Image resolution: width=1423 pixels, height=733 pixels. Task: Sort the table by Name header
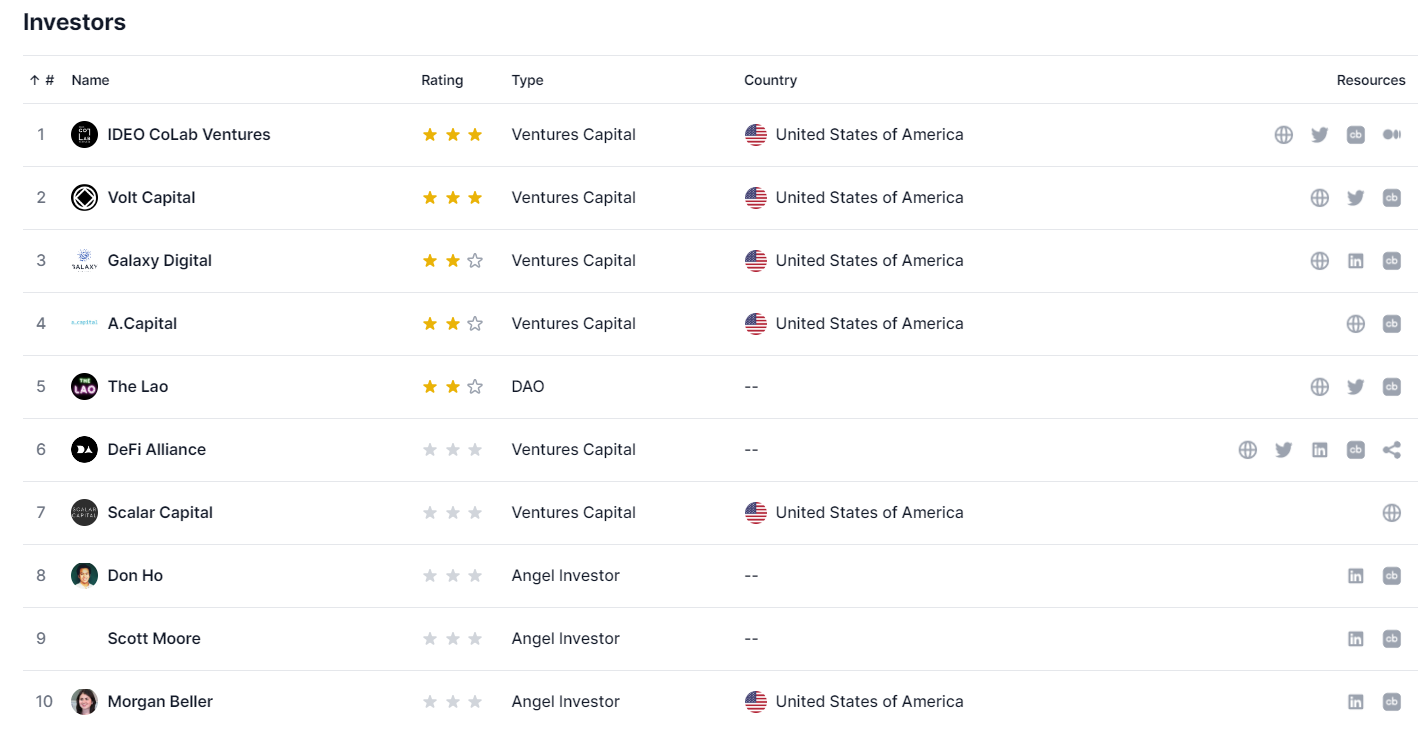[90, 80]
